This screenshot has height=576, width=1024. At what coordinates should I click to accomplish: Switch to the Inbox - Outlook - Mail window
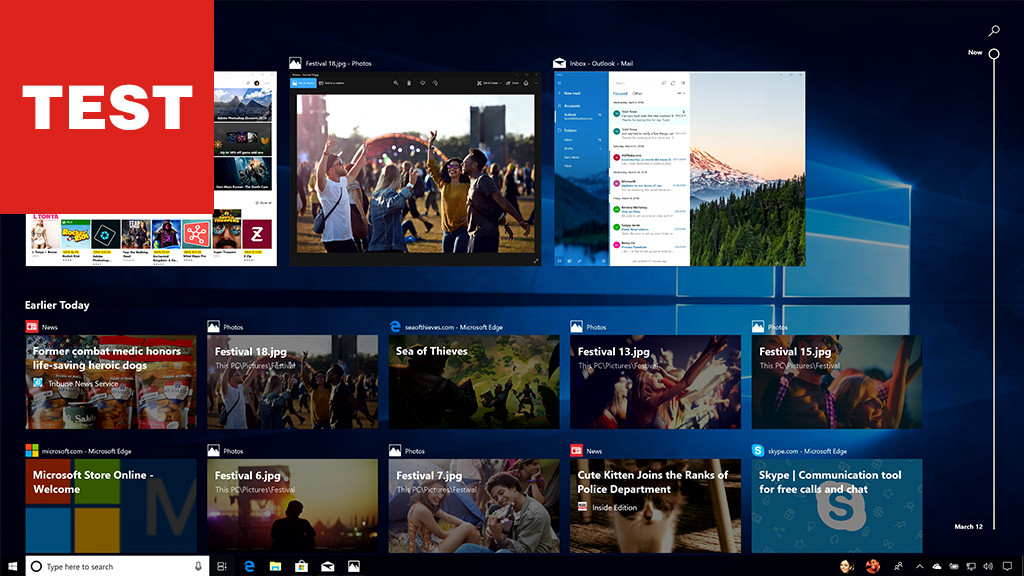coord(679,168)
